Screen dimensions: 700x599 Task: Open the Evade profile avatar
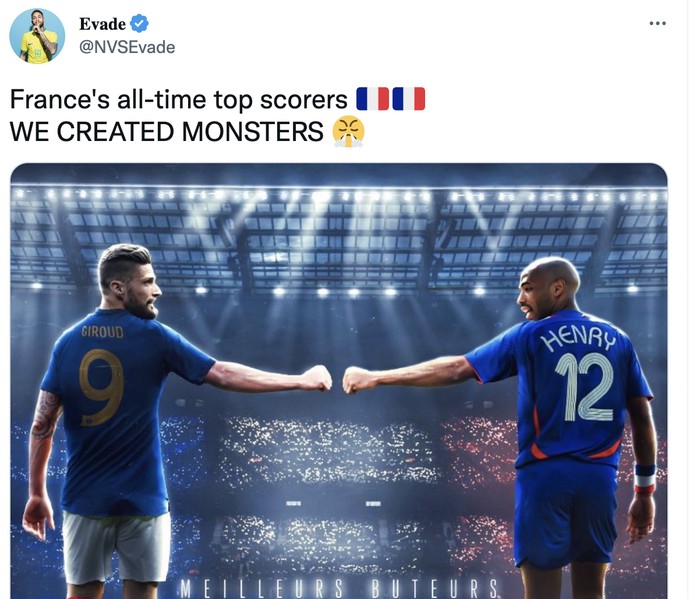[x=37, y=36]
